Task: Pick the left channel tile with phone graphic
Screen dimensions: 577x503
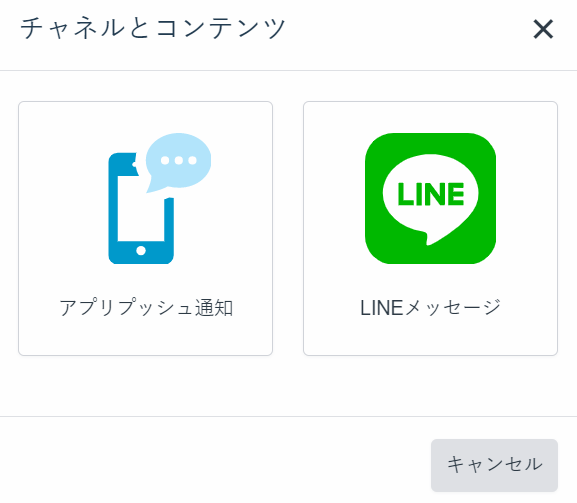Action: (145, 229)
